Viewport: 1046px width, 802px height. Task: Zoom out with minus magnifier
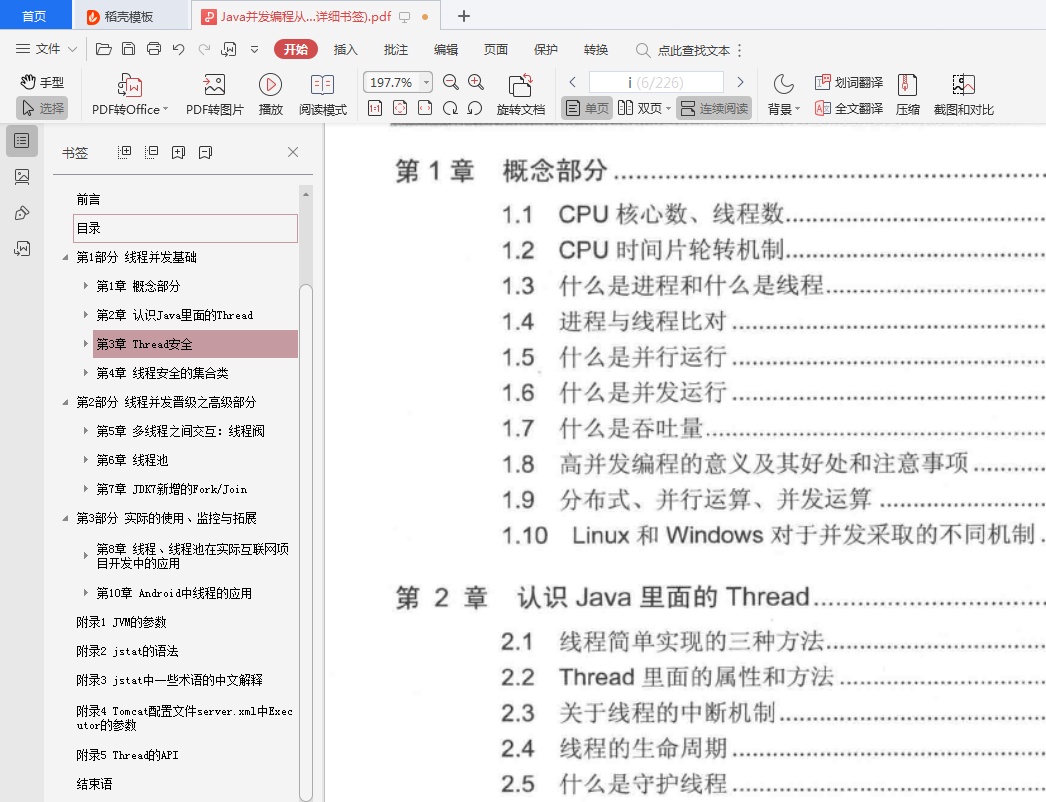point(451,82)
